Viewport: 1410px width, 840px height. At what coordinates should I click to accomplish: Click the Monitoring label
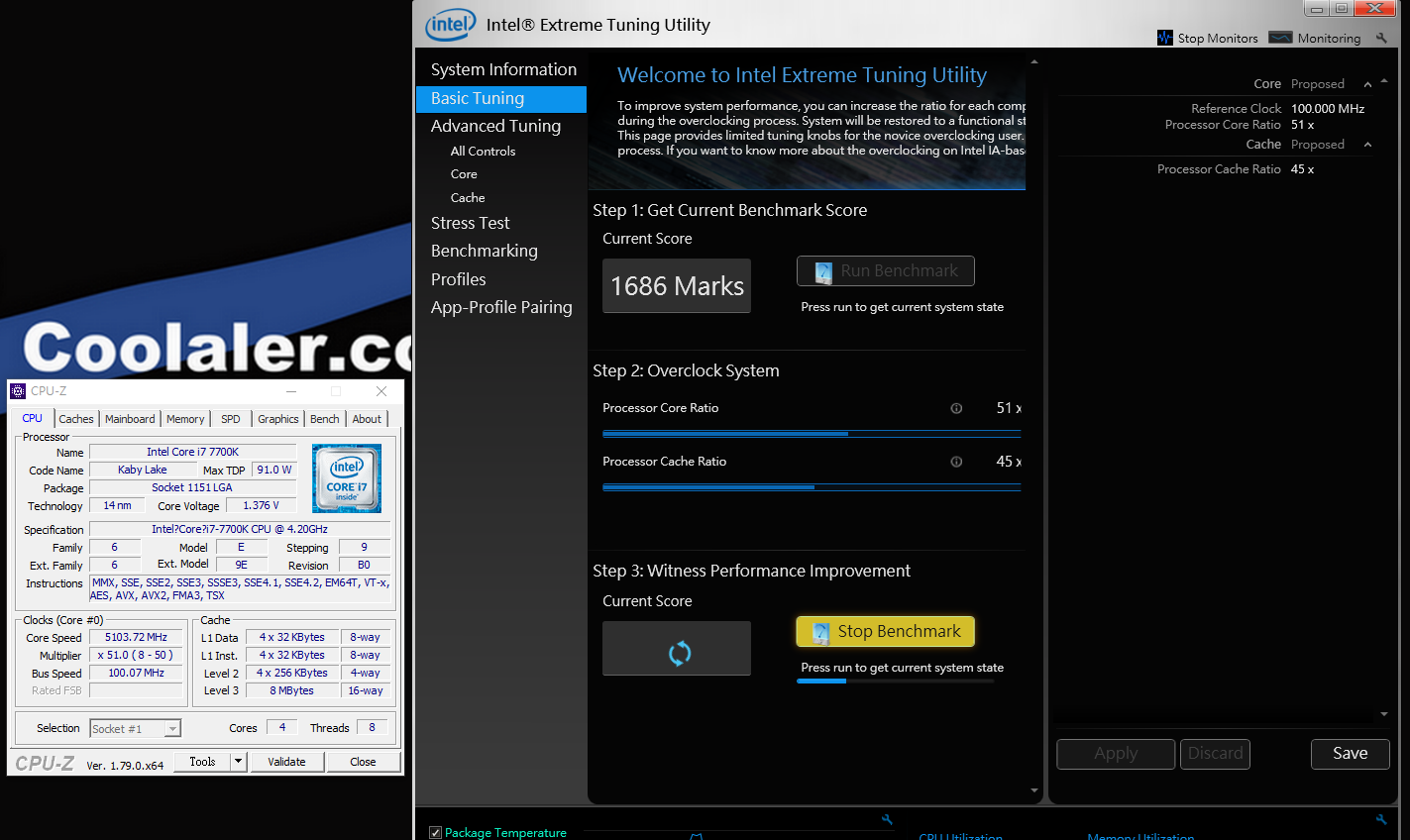point(1329,39)
